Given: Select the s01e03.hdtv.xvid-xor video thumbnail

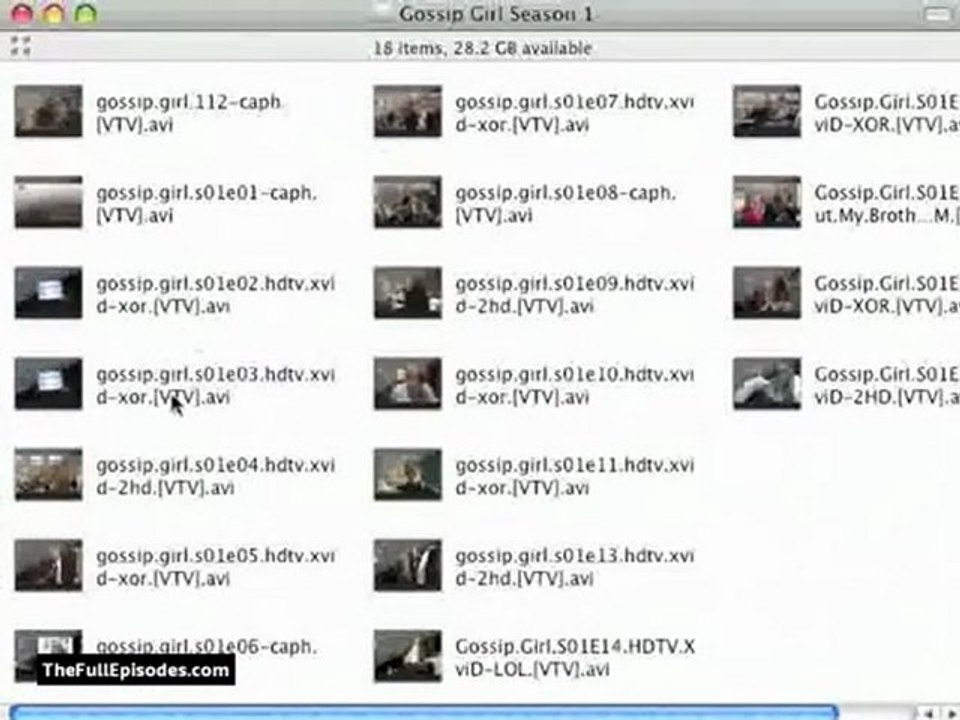Looking at the screenshot, I should pyautogui.click(x=48, y=383).
